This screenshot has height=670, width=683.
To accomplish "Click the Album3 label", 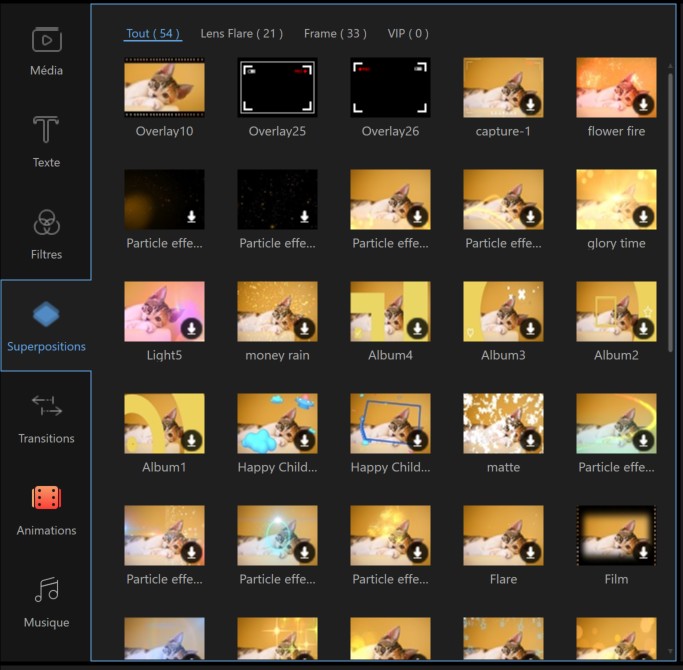I will pos(503,355).
